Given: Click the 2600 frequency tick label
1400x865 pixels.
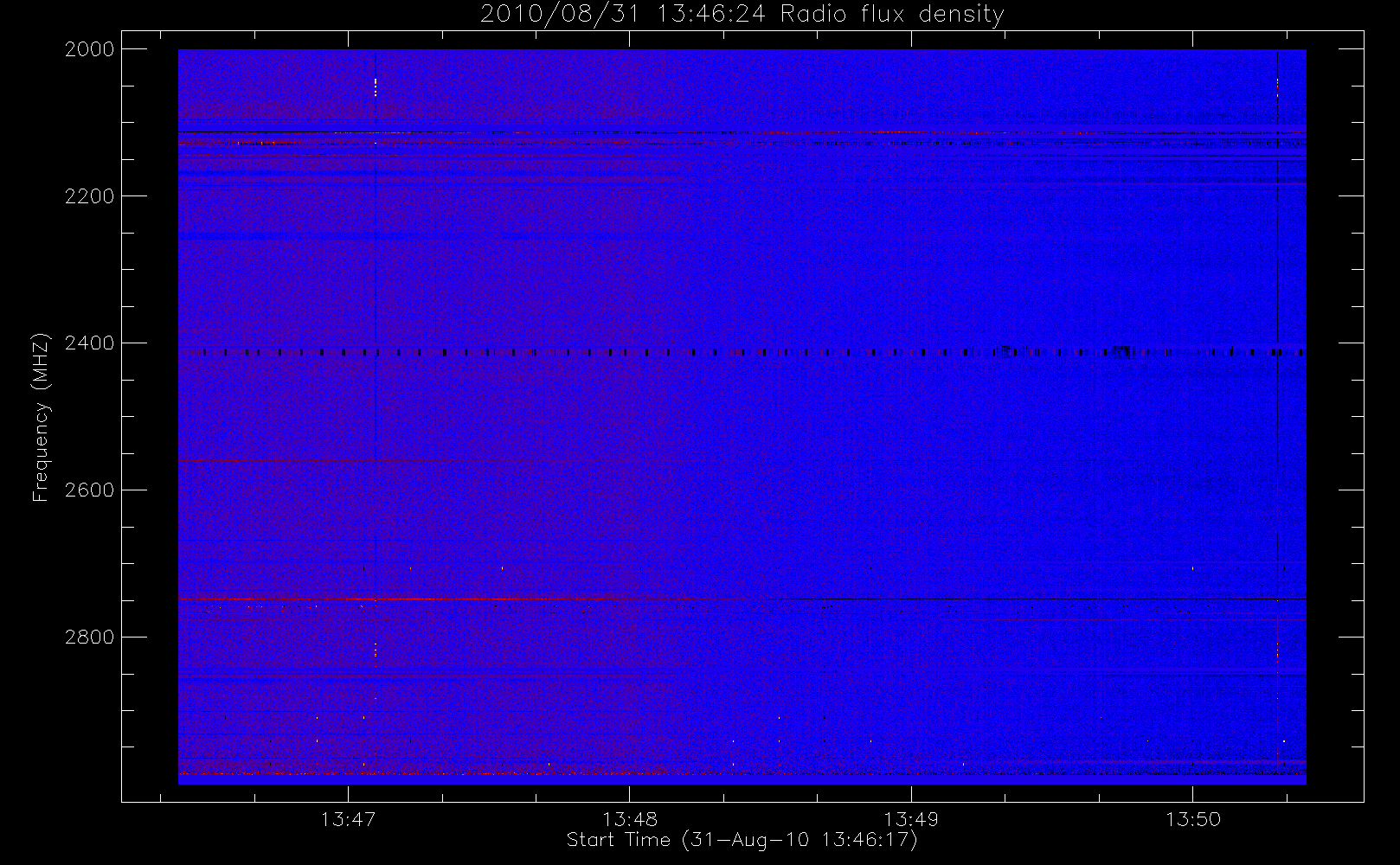Looking at the screenshot, I should (90, 490).
